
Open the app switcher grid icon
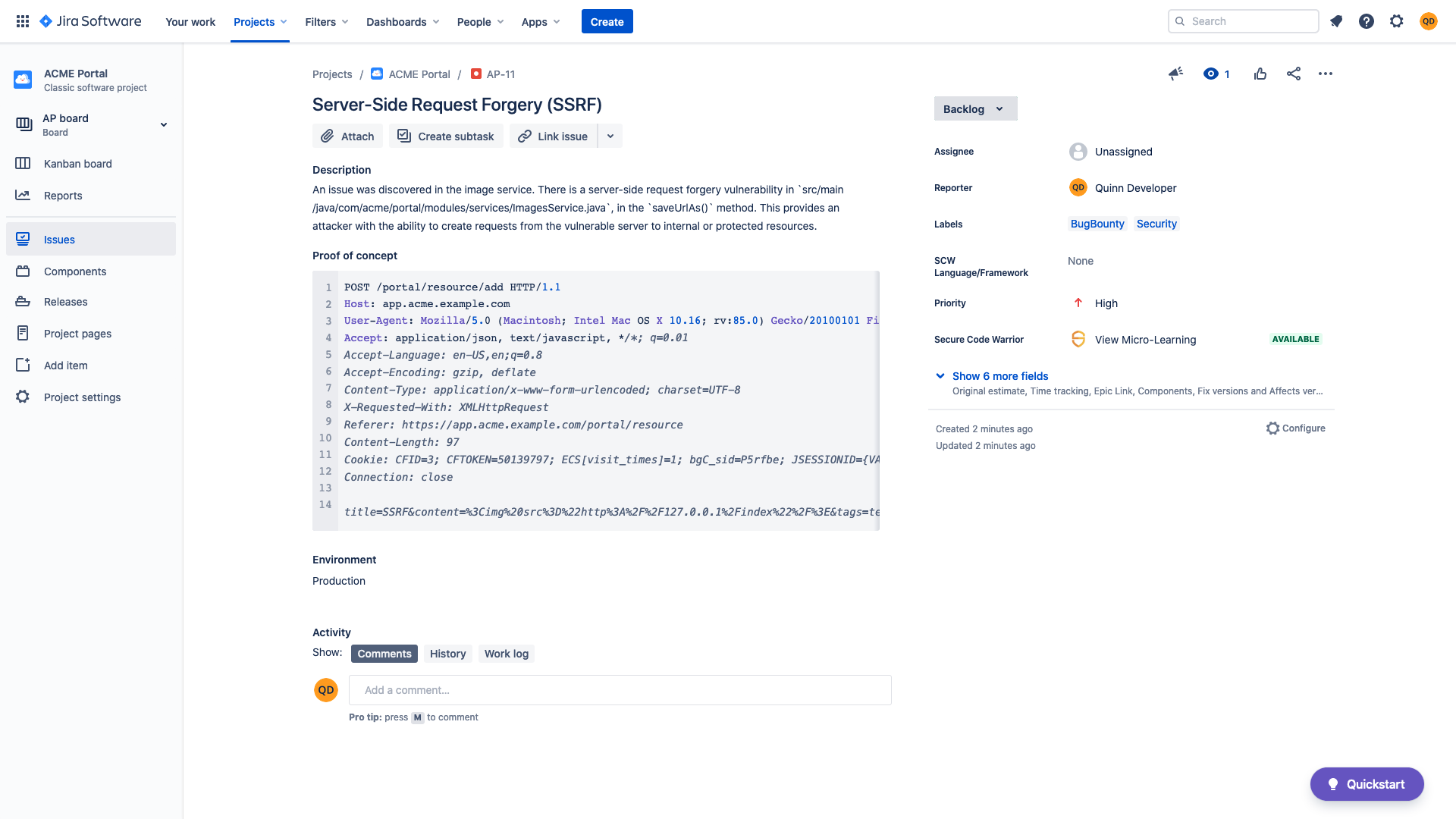(x=23, y=21)
